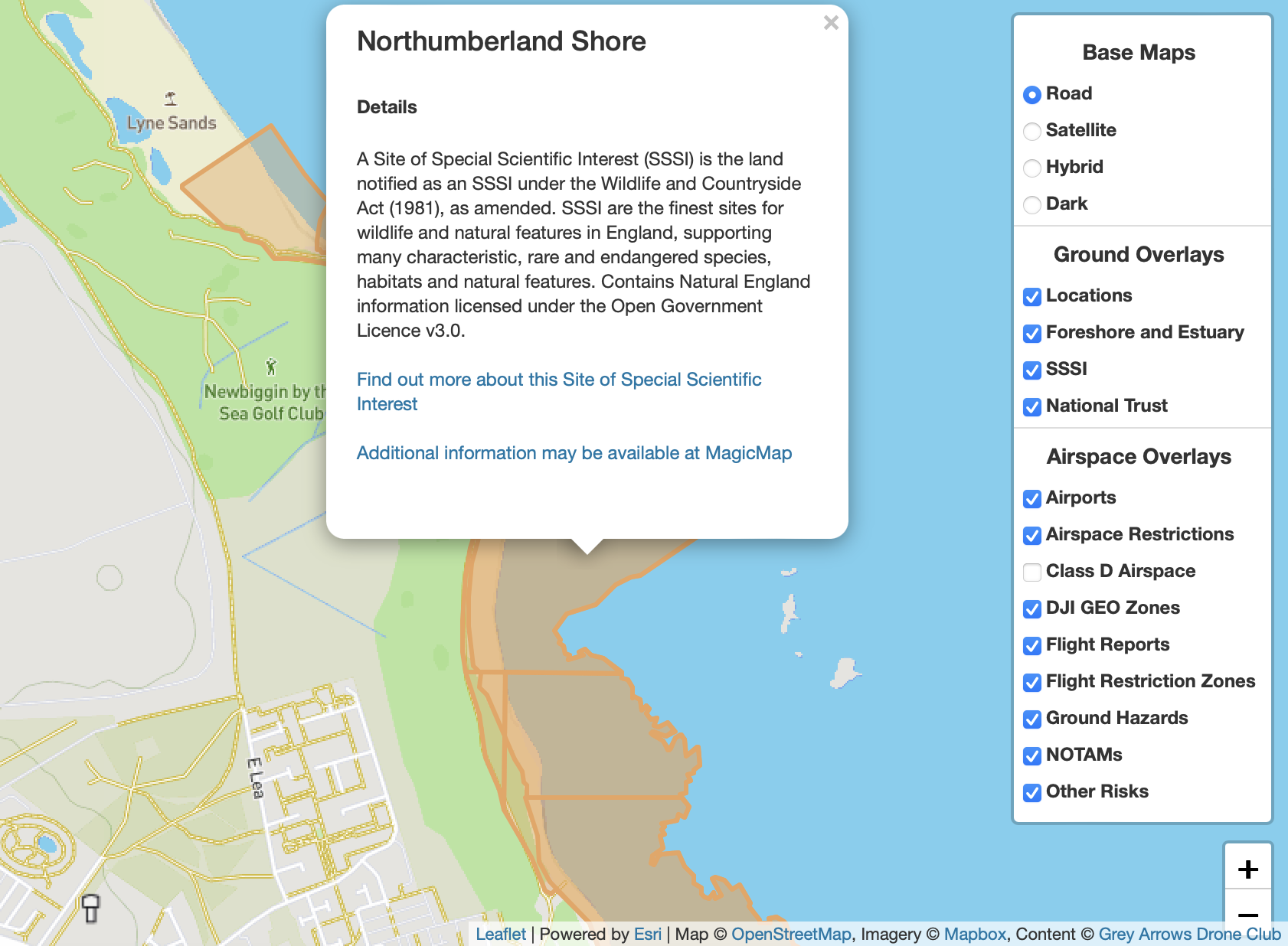Switch to the Hybrid base map
The width and height of the screenshot is (1288, 946).
click(x=1032, y=168)
